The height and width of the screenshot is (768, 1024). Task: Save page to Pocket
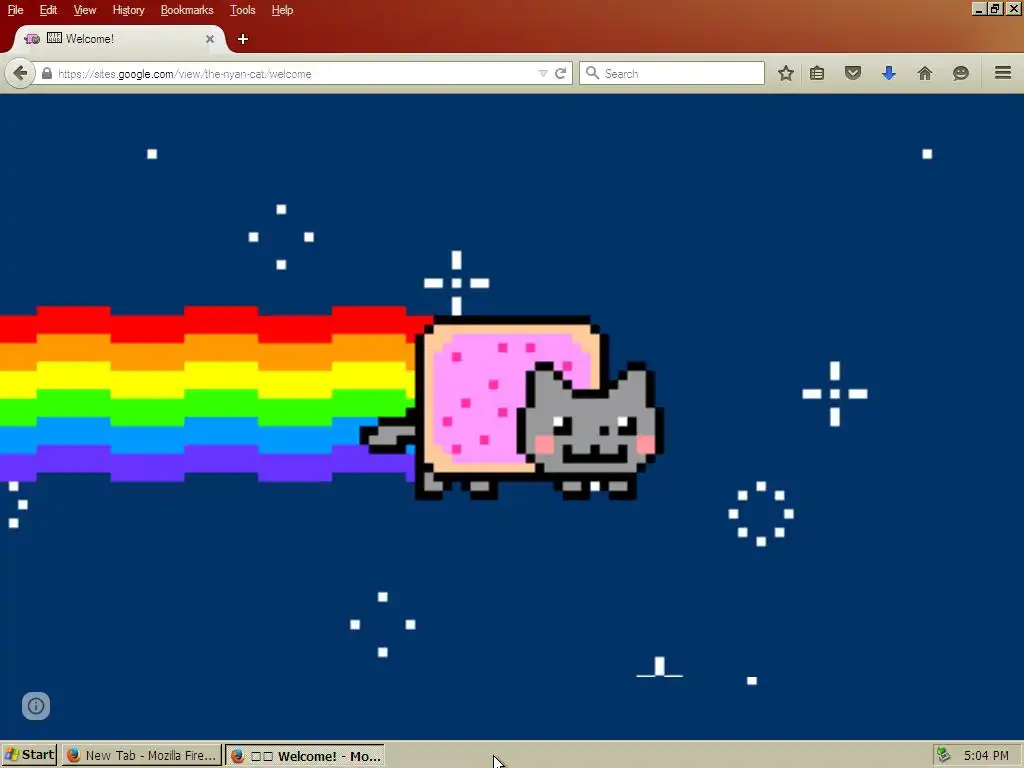[853, 72]
